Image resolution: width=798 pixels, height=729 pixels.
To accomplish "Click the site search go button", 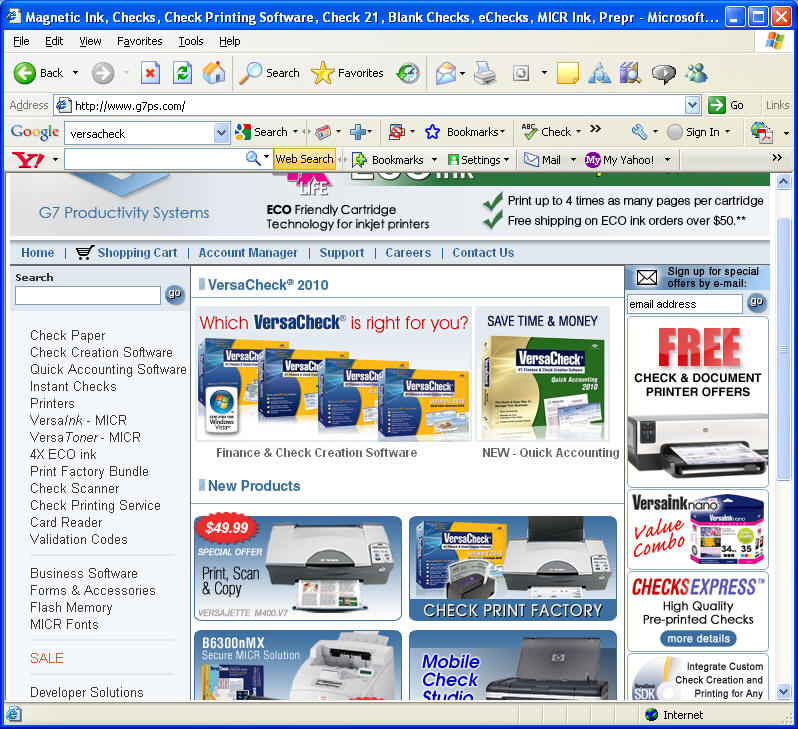I will 174,294.
